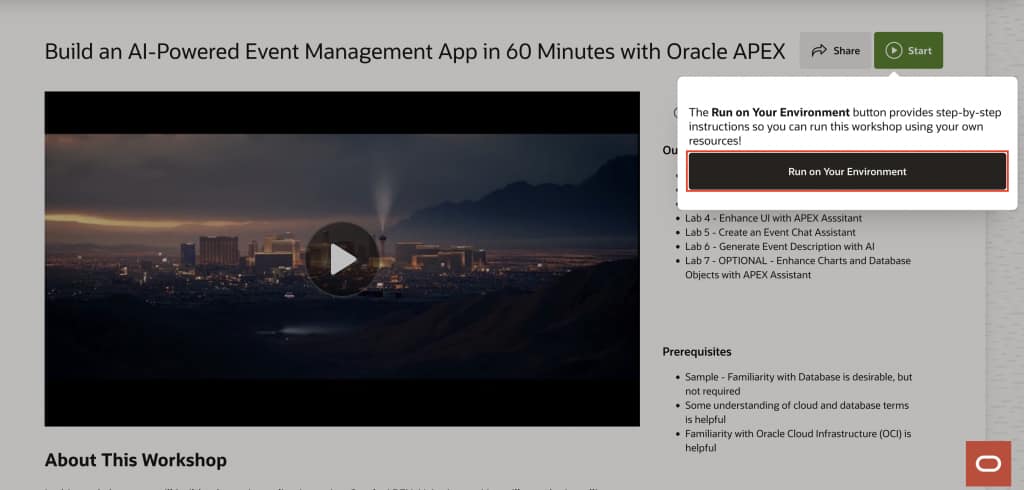Select "Lab 5 - Create an Event Chat Assistant"
The width and height of the screenshot is (1024, 490).
pos(770,233)
